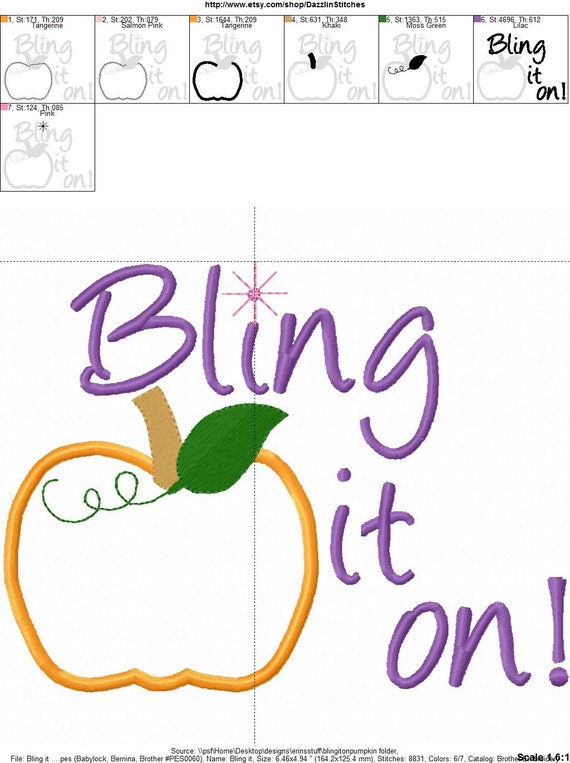Click the orange swatch for step 1
This screenshot has width=570, height=763.
[x=4, y=19]
